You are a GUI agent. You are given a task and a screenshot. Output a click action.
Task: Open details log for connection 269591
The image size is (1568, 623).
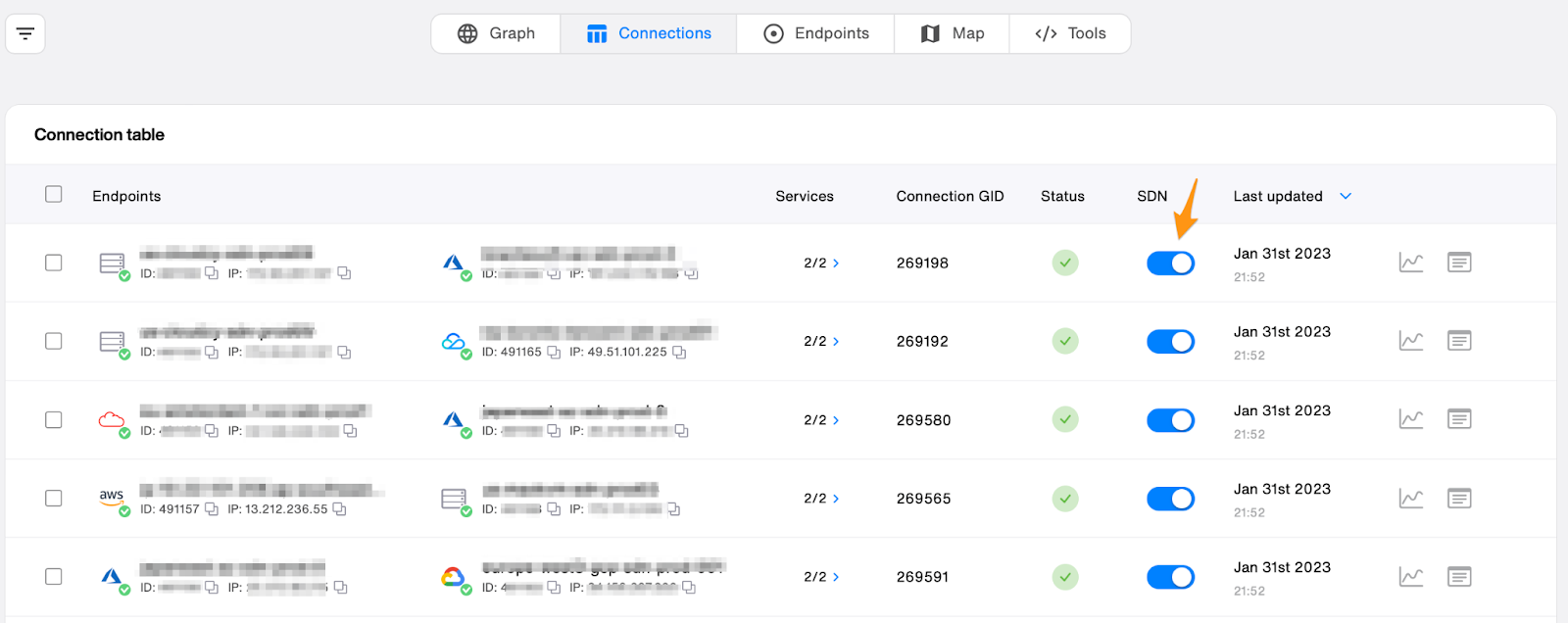point(1459,577)
